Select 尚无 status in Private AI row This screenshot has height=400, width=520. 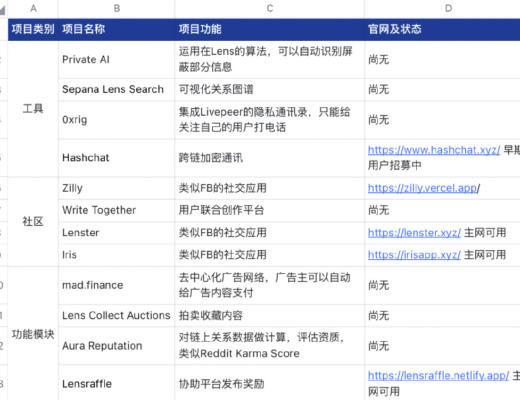click(x=442, y=60)
